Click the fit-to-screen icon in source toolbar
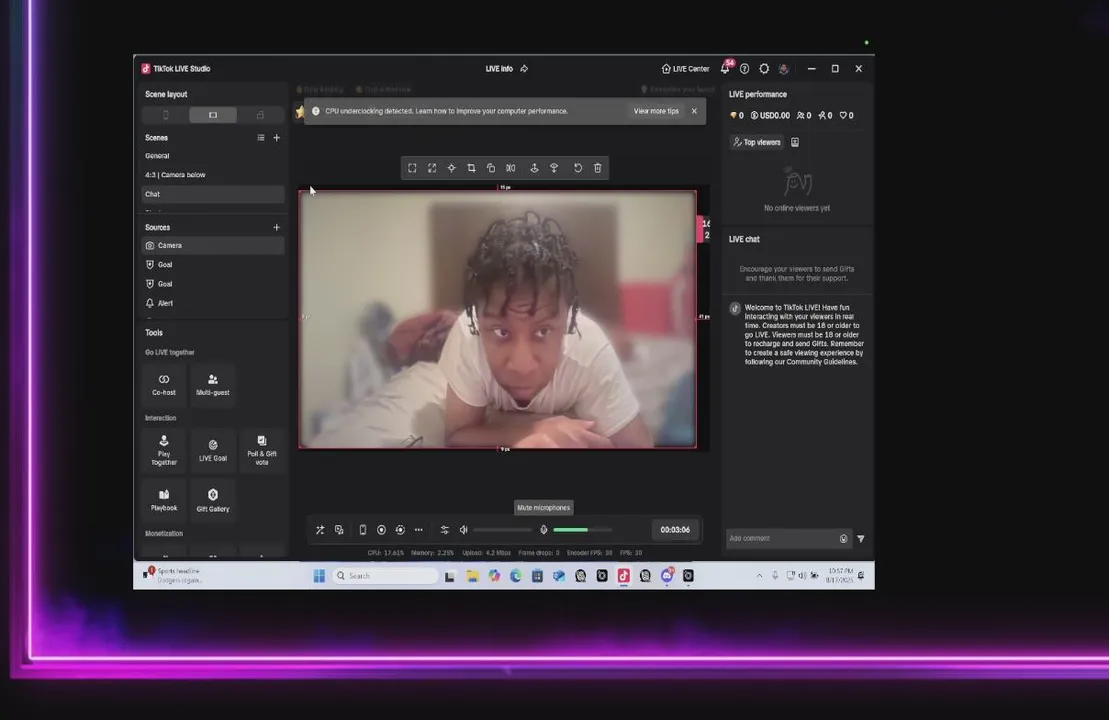 (412, 168)
